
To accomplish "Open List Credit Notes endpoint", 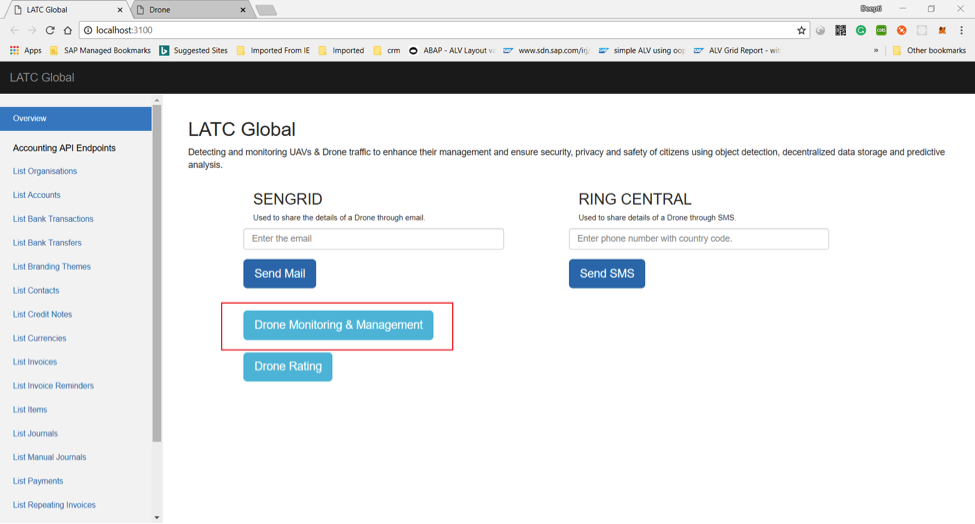I will (42, 314).
